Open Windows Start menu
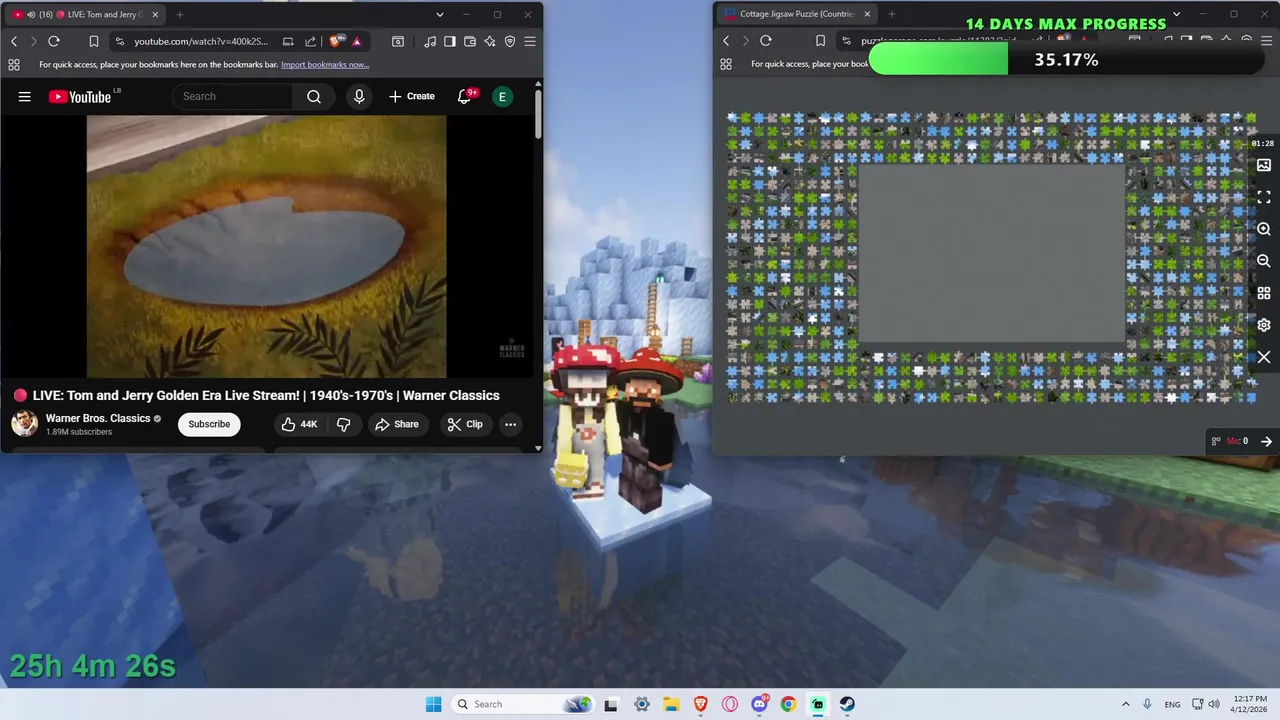The image size is (1280, 720). click(x=433, y=704)
